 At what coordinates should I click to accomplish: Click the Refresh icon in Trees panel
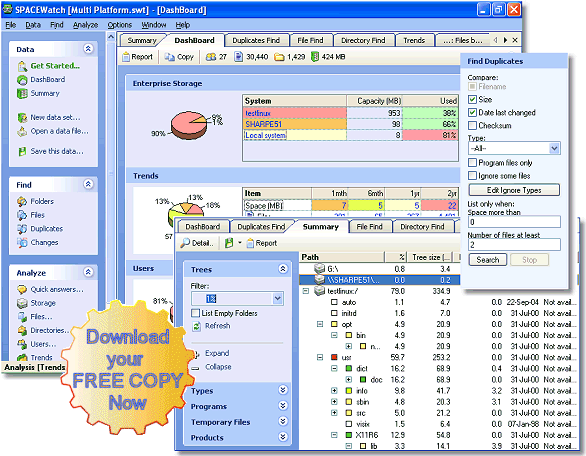pyautogui.click(x=196, y=326)
